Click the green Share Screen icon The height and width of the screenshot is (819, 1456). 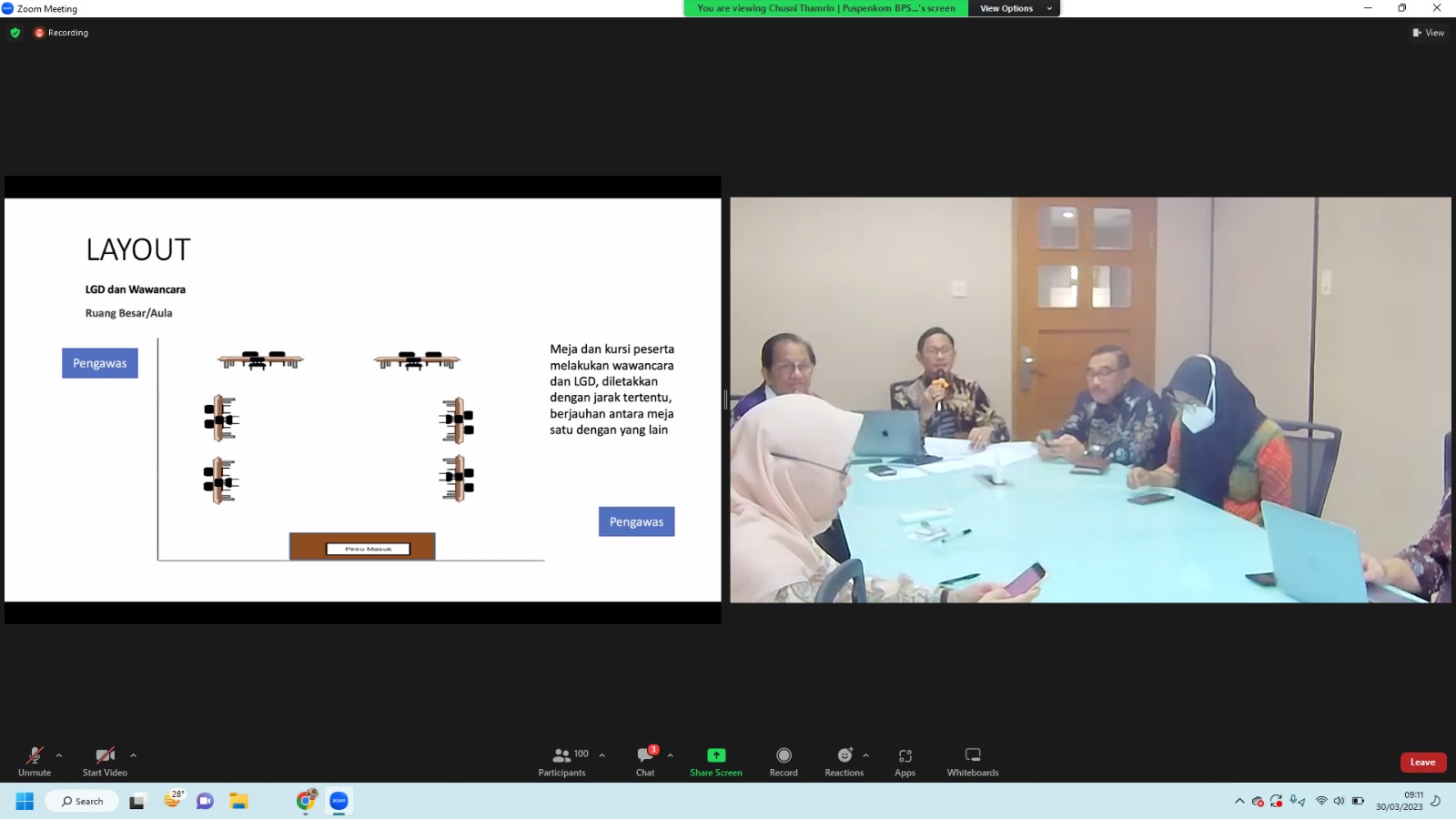tap(716, 755)
